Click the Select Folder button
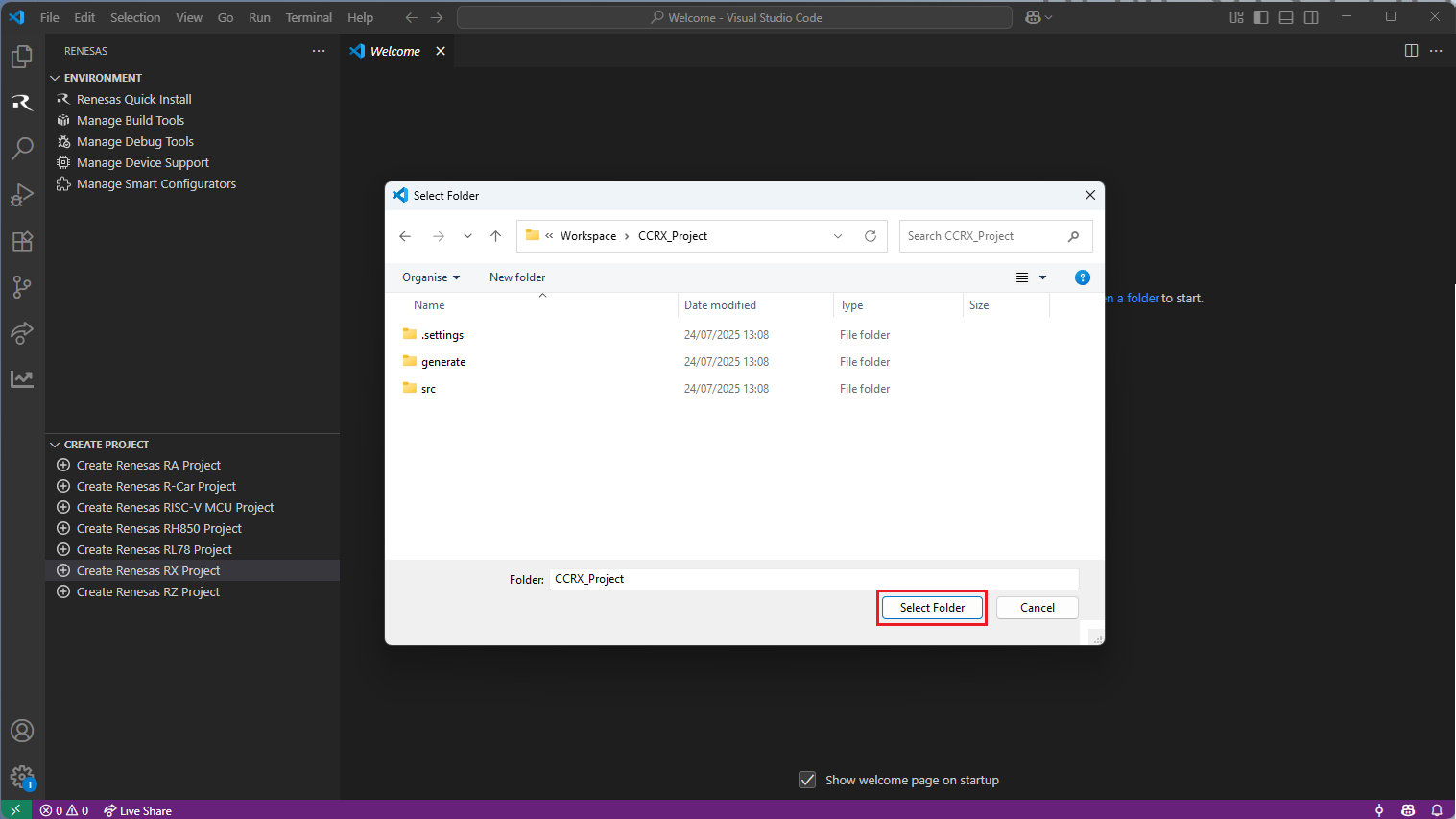Viewport: 1456px width, 819px height. pyautogui.click(x=932, y=608)
